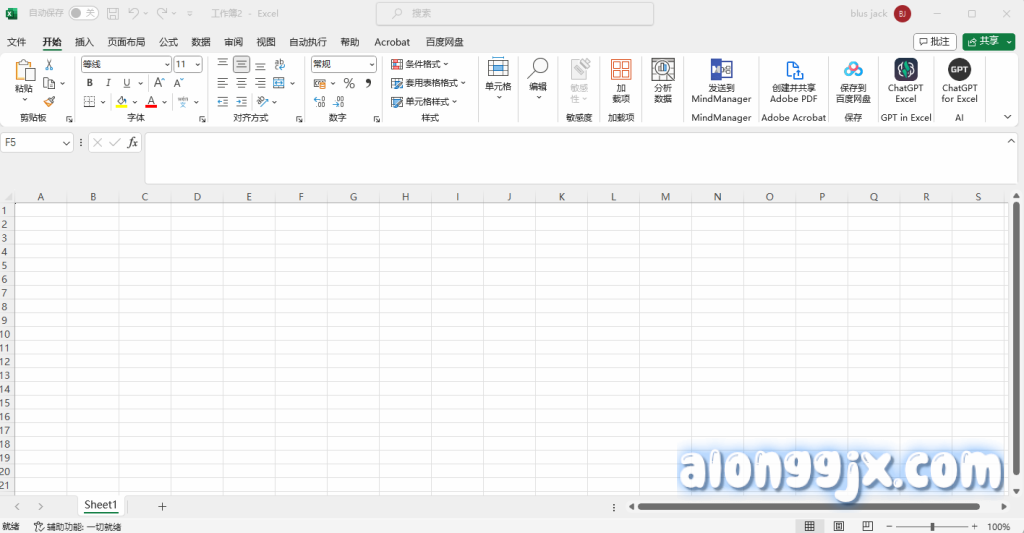
Task: Toggle bold formatting
Action: 90,83
